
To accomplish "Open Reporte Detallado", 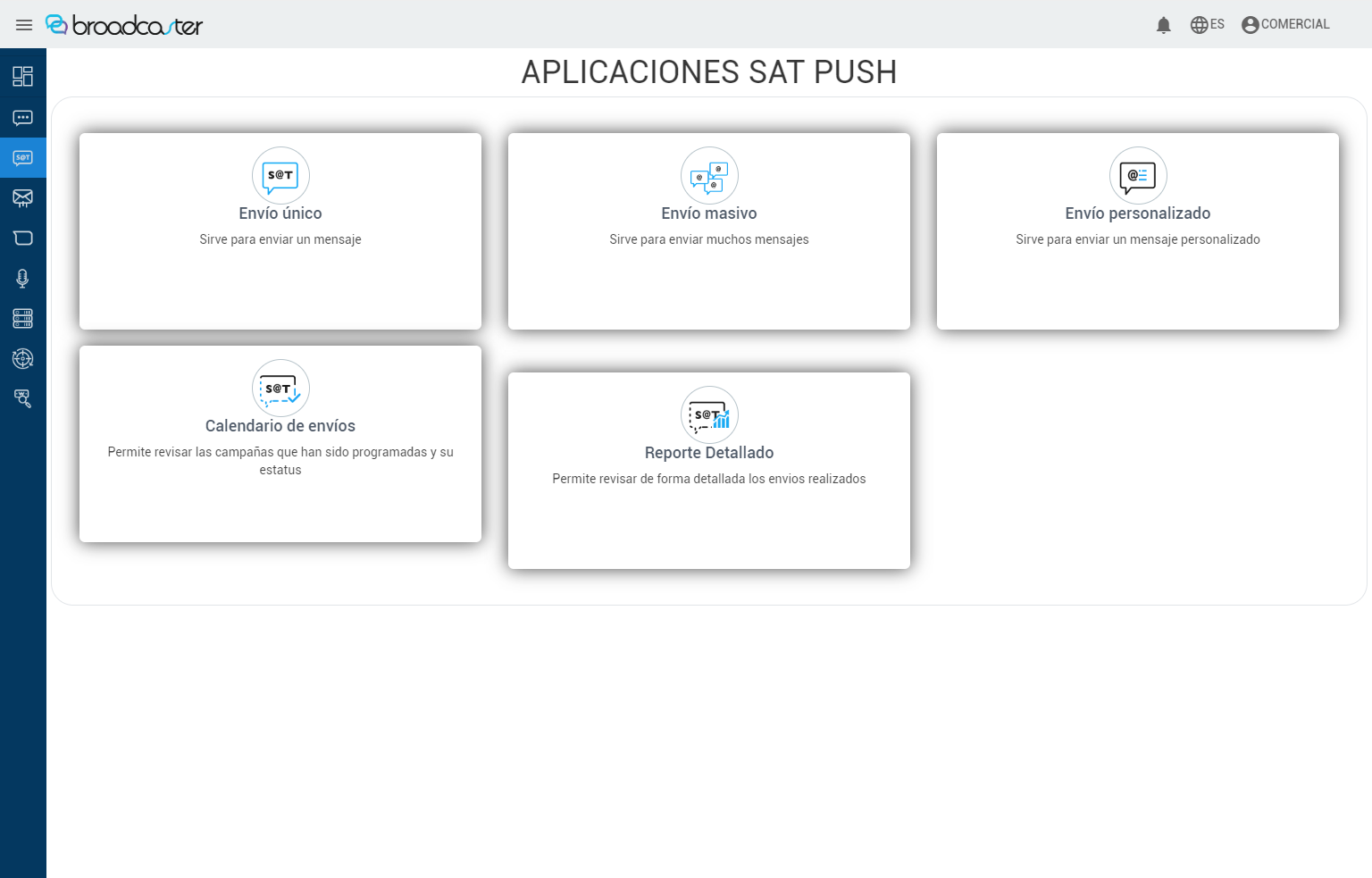I will pyautogui.click(x=708, y=471).
